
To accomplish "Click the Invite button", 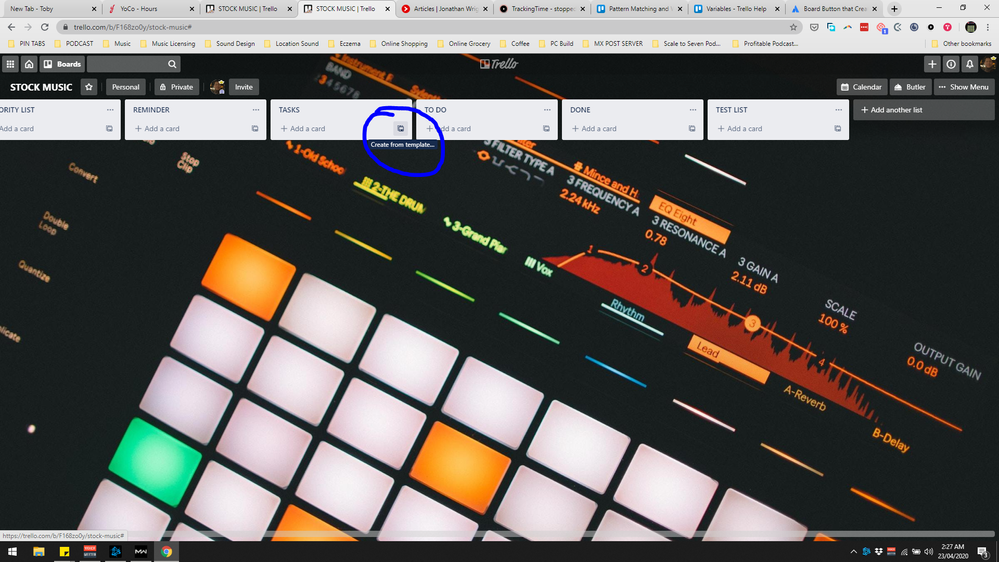I will (x=243, y=87).
